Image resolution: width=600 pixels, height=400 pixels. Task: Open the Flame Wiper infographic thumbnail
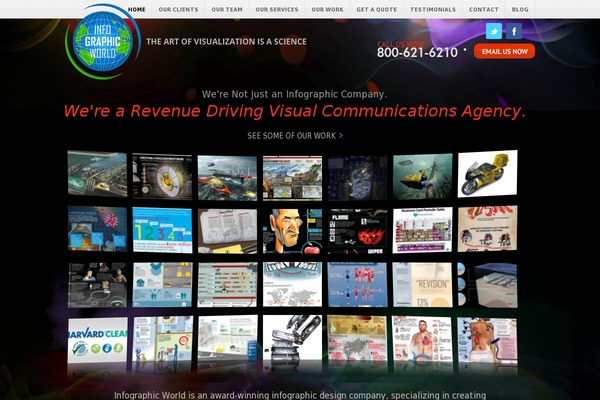(x=357, y=231)
